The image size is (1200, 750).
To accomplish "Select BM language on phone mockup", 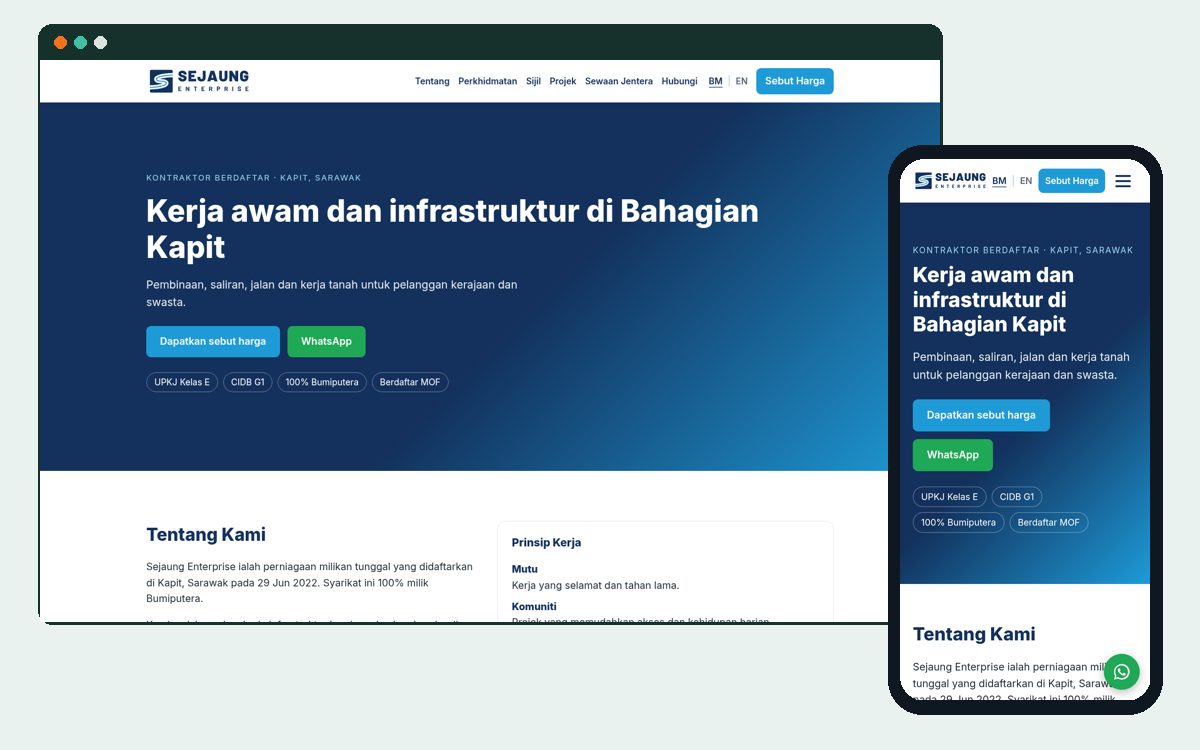I will point(999,181).
